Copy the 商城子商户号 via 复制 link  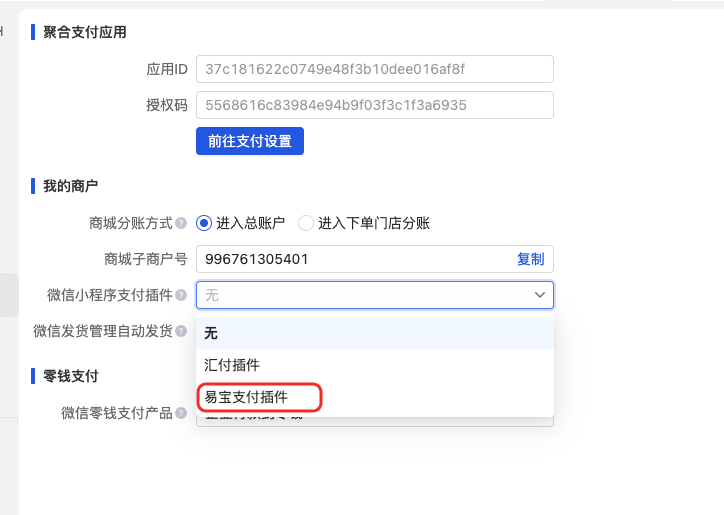tap(531, 259)
